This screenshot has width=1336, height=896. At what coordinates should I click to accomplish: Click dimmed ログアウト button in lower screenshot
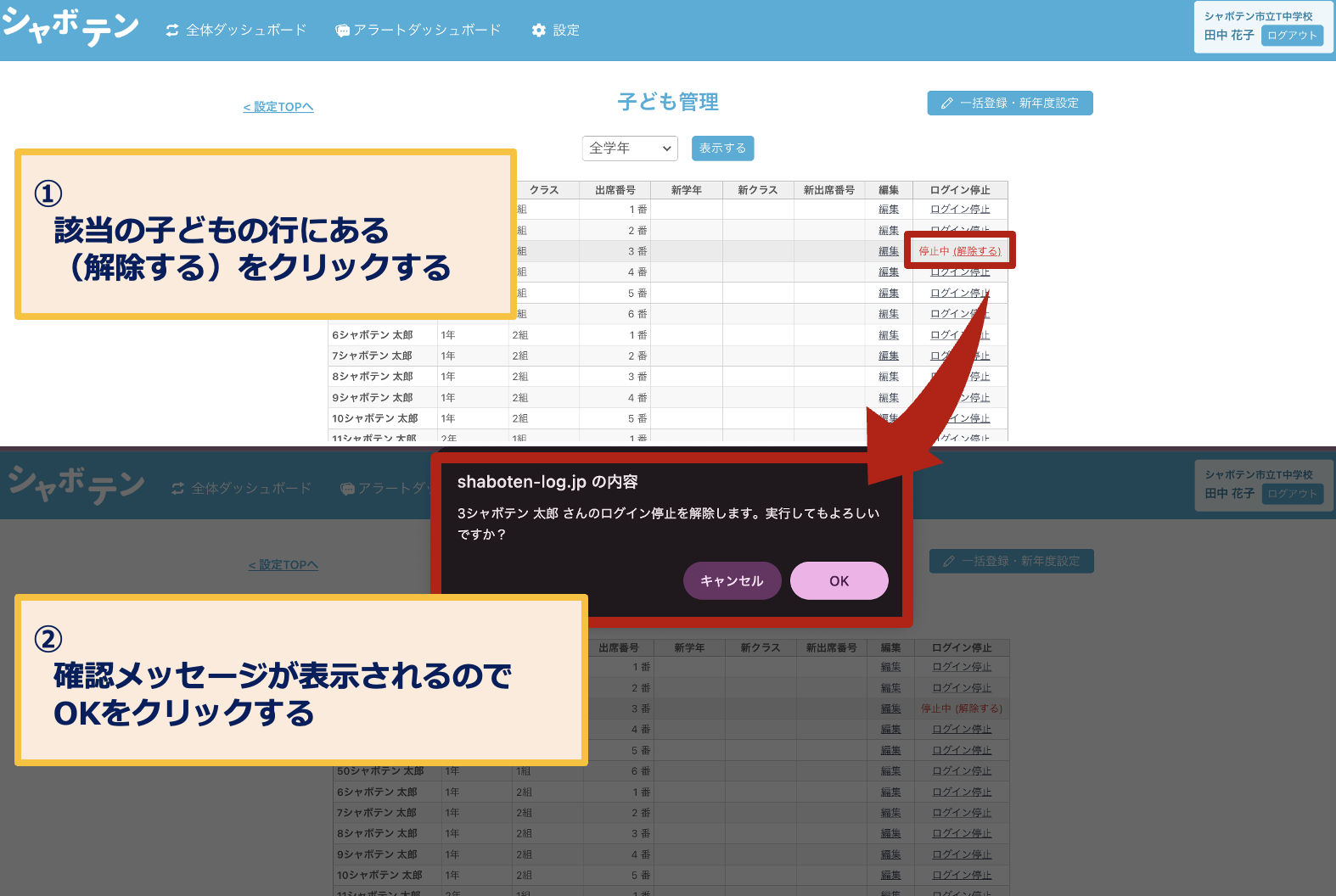1293,494
